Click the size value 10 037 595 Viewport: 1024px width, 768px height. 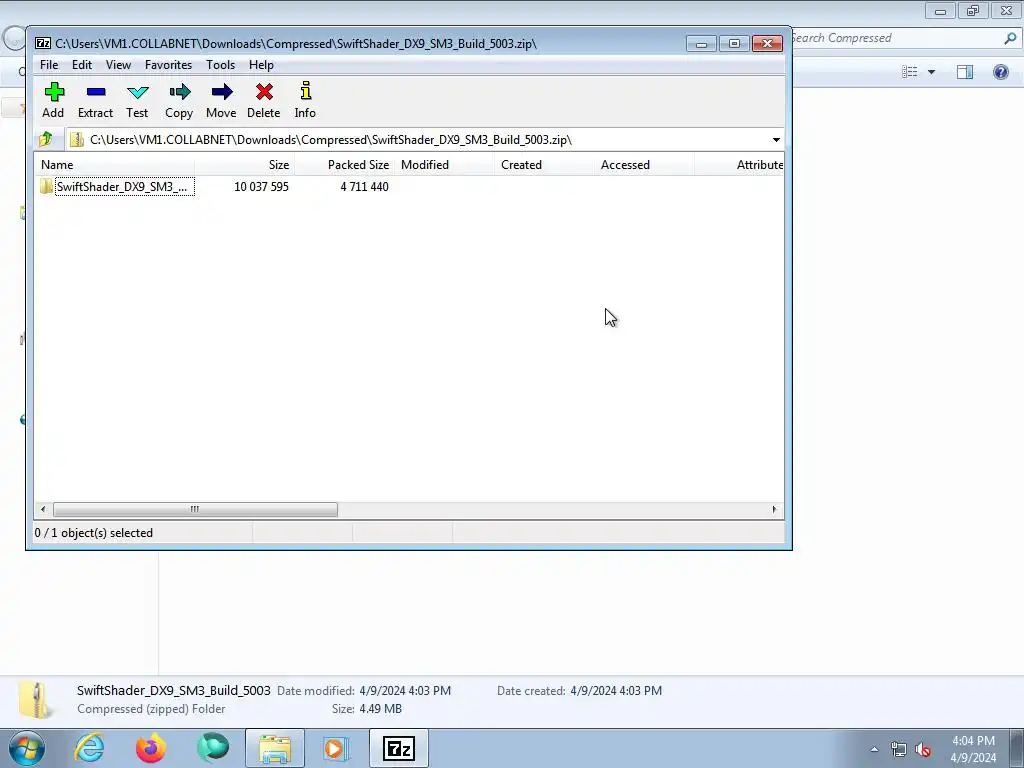[x=261, y=187]
